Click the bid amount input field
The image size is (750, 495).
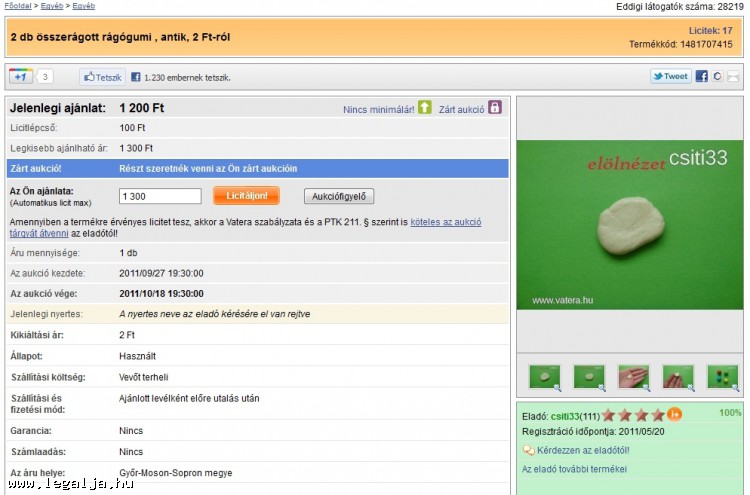tap(165, 197)
